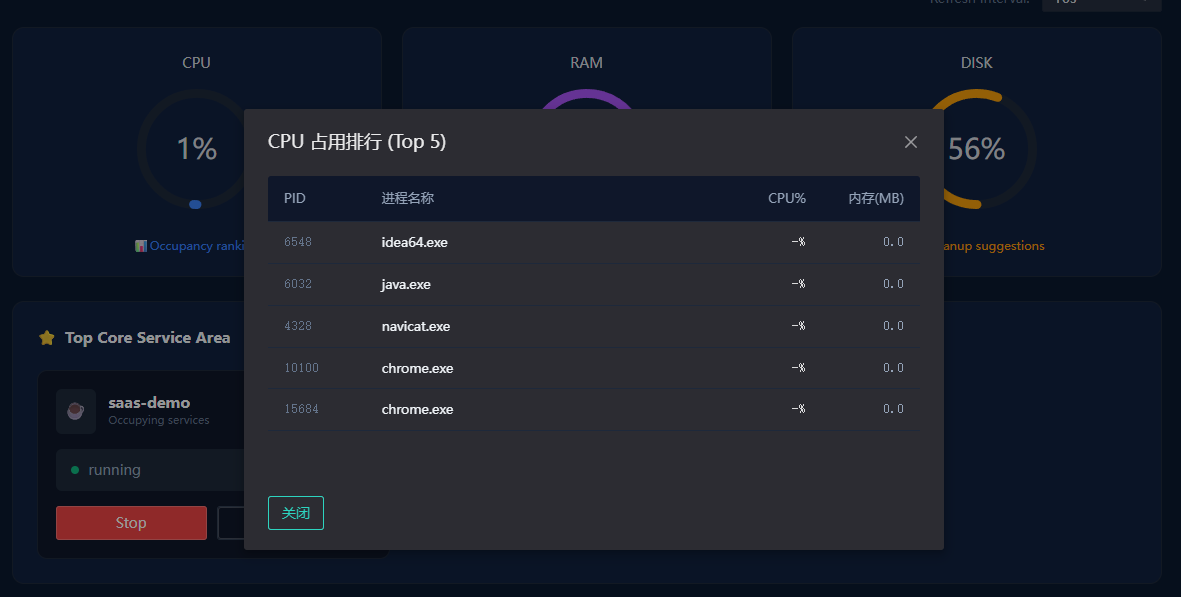
Task: Click PID 6032
Action: coord(298,284)
